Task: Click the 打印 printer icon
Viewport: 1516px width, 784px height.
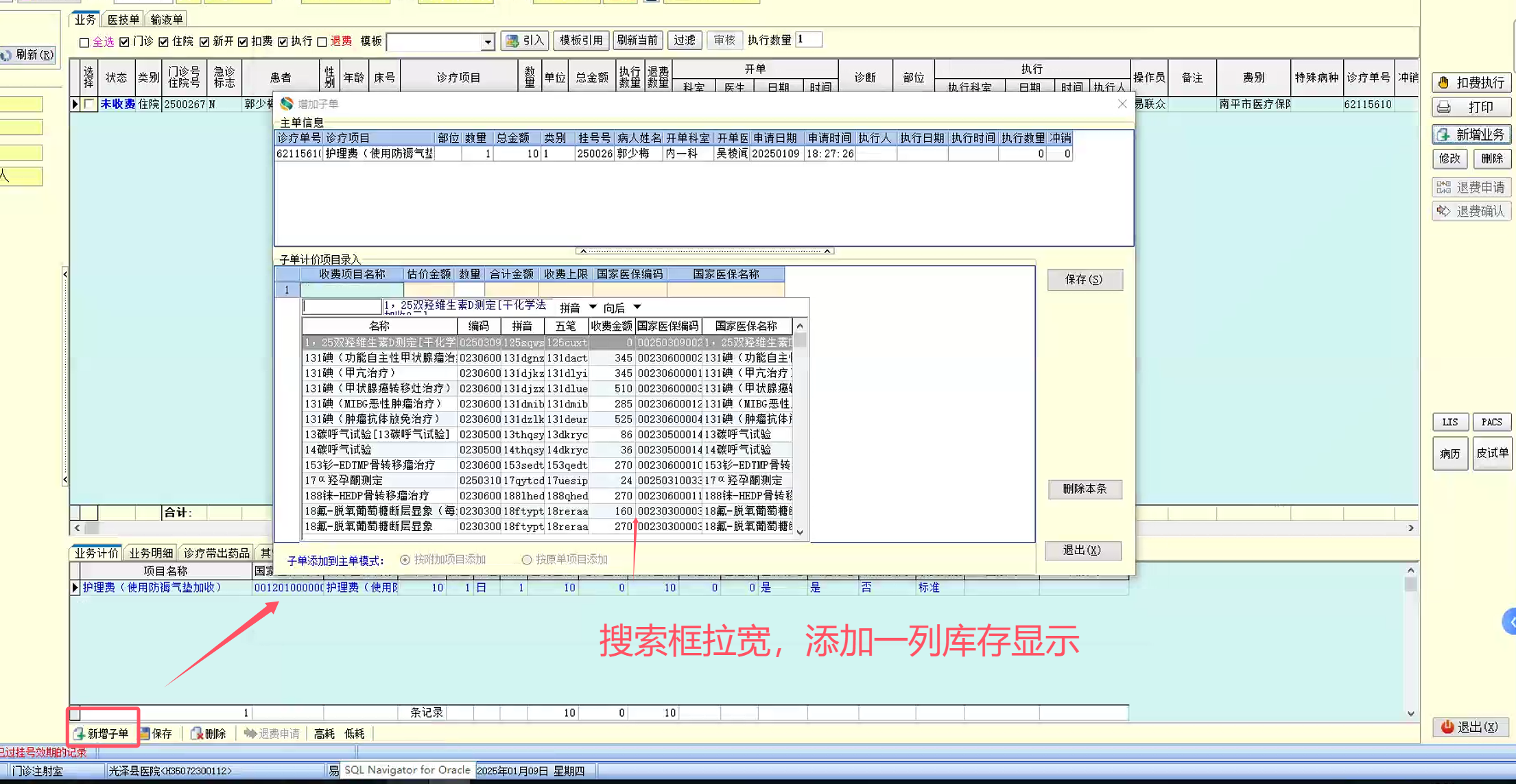Action: pyautogui.click(x=1444, y=108)
